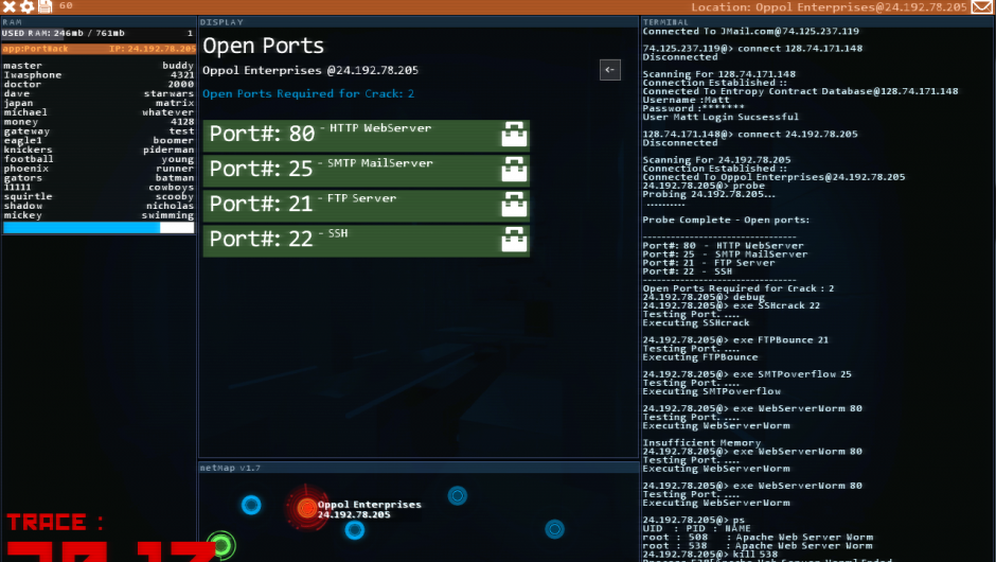This screenshot has height=562, width=996.
Task: Click 'swimming' in the PortHack list
Action: [x=168, y=215]
